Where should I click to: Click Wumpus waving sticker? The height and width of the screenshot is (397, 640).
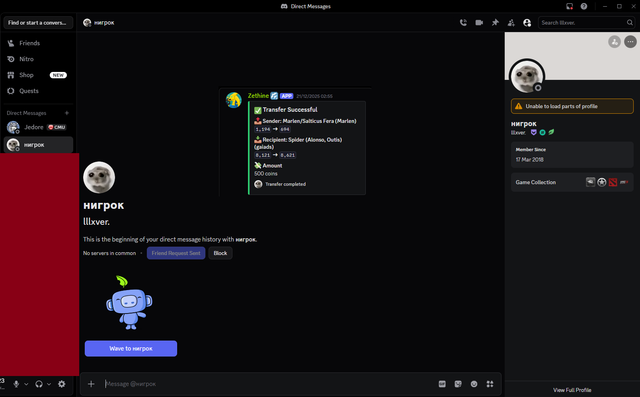coord(129,302)
